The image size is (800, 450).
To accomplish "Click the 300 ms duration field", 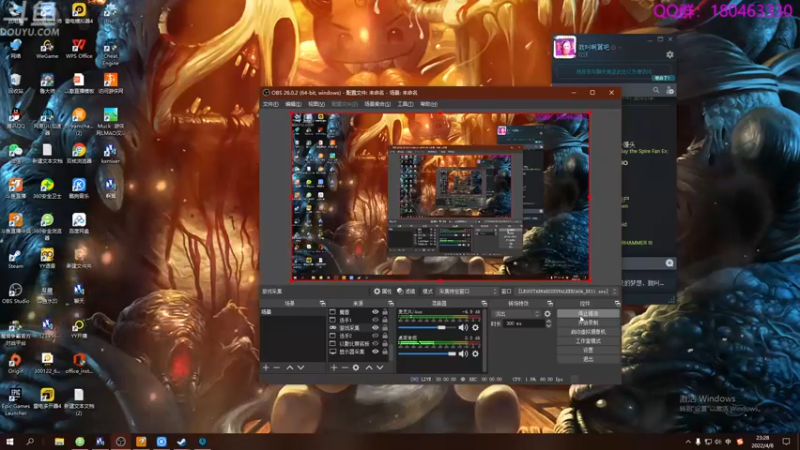I will [x=523, y=323].
